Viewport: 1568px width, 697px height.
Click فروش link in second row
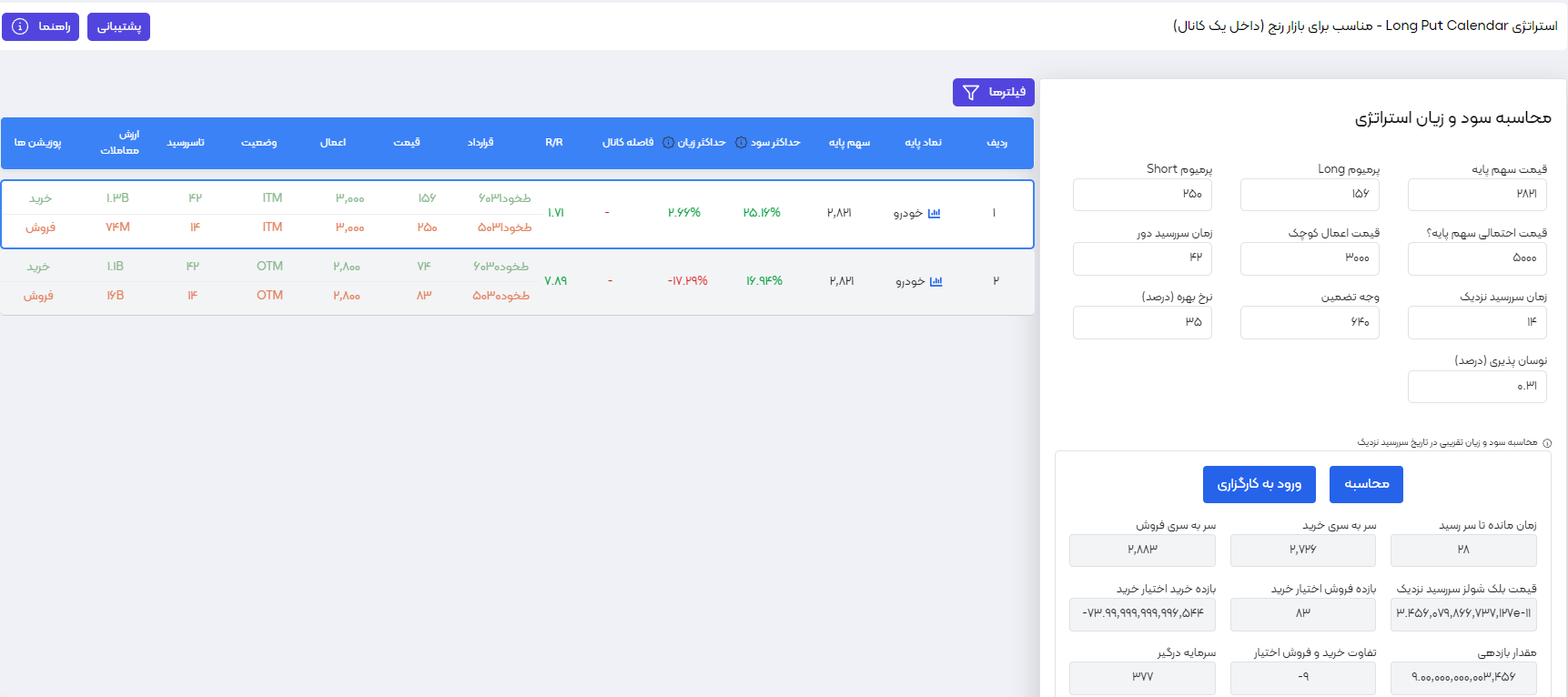point(38,296)
